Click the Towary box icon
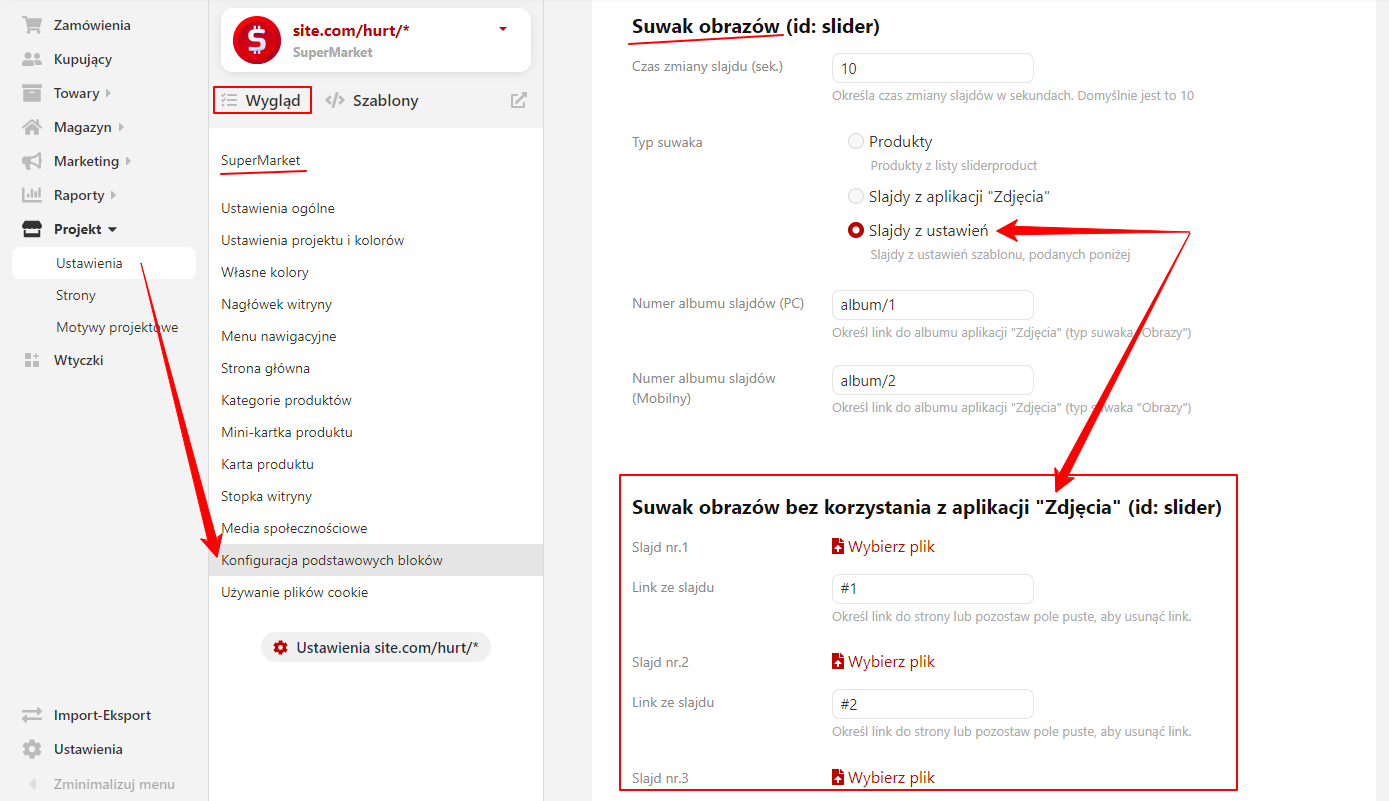Viewport: 1389px width, 801px height. [x=32, y=93]
